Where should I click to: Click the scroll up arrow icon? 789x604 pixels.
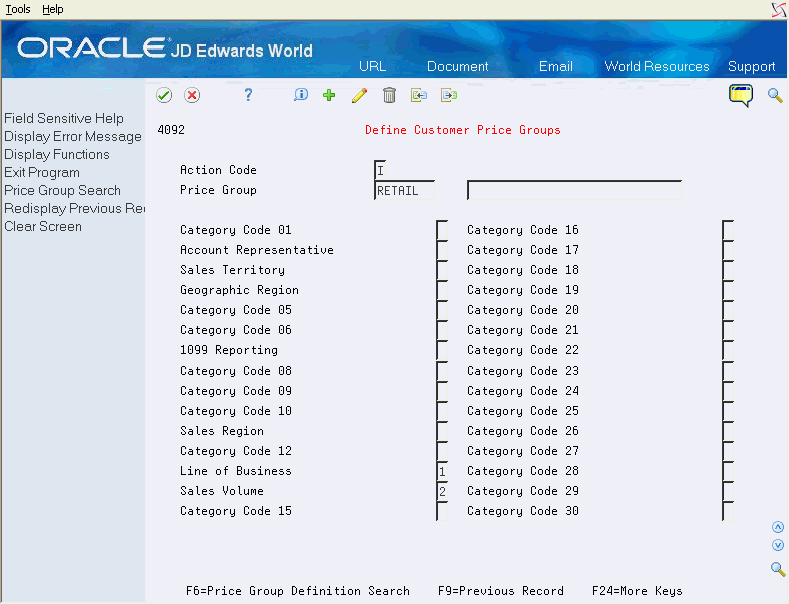point(778,527)
